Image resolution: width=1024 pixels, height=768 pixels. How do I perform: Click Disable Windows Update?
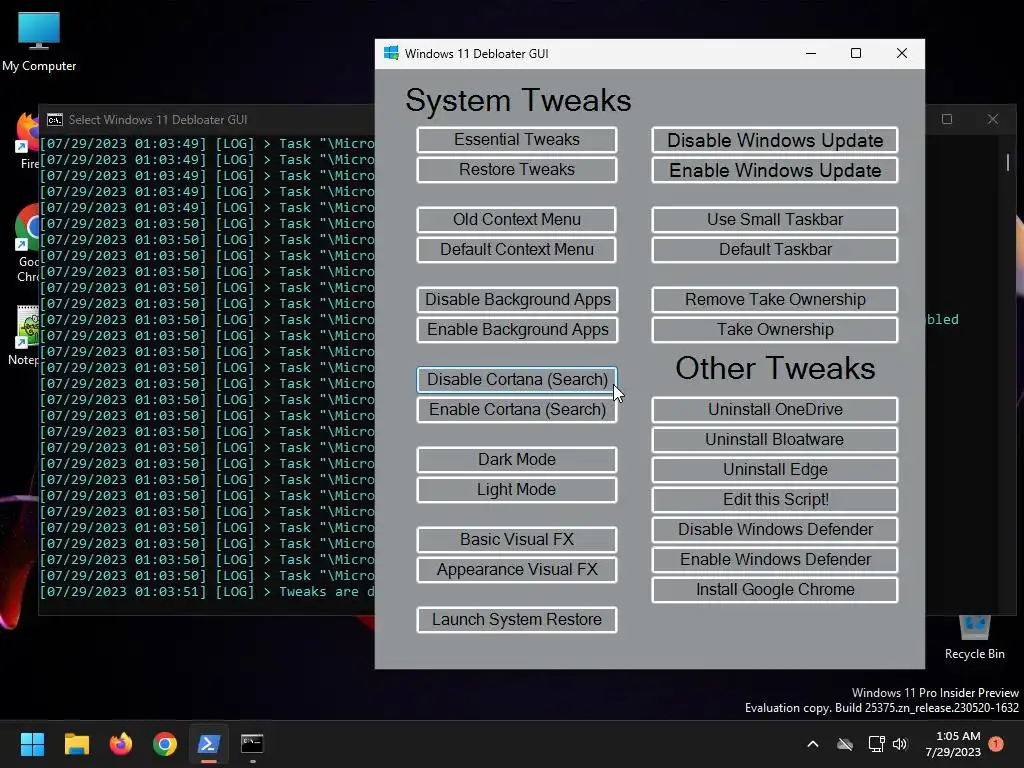tap(775, 140)
